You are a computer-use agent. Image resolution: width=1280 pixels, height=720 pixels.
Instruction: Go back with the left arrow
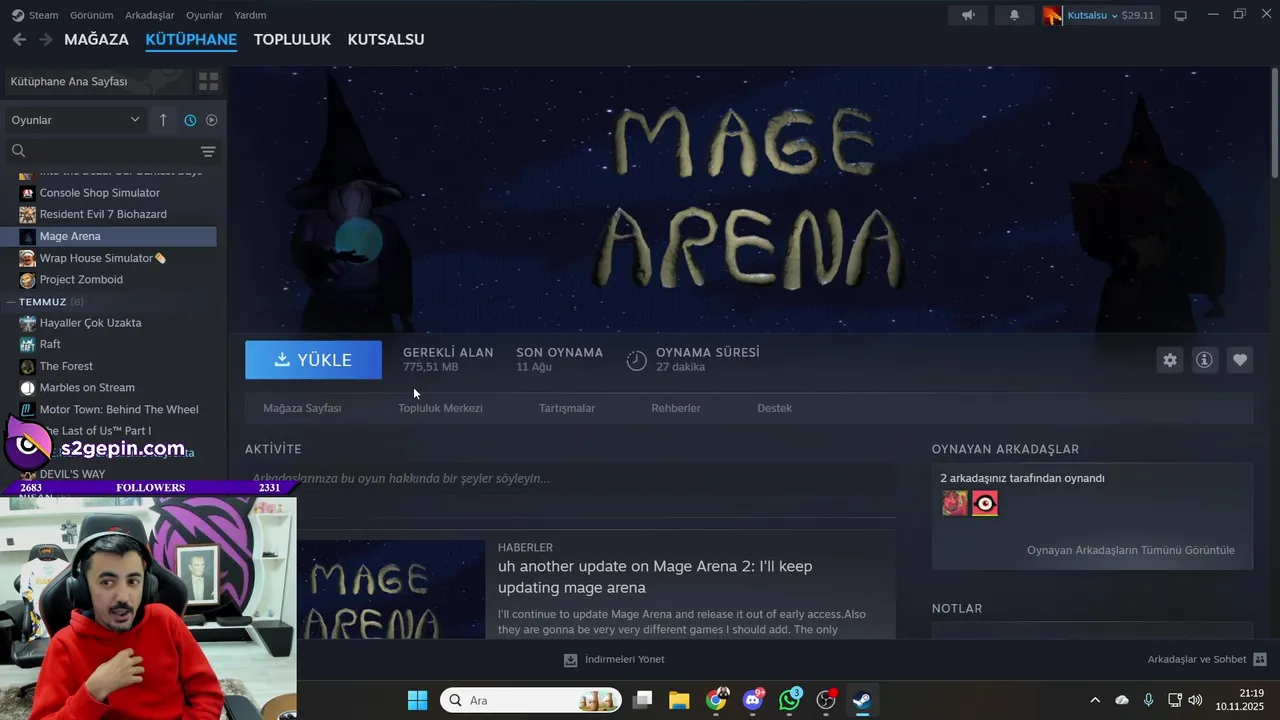pyautogui.click(x=19, y=40)
